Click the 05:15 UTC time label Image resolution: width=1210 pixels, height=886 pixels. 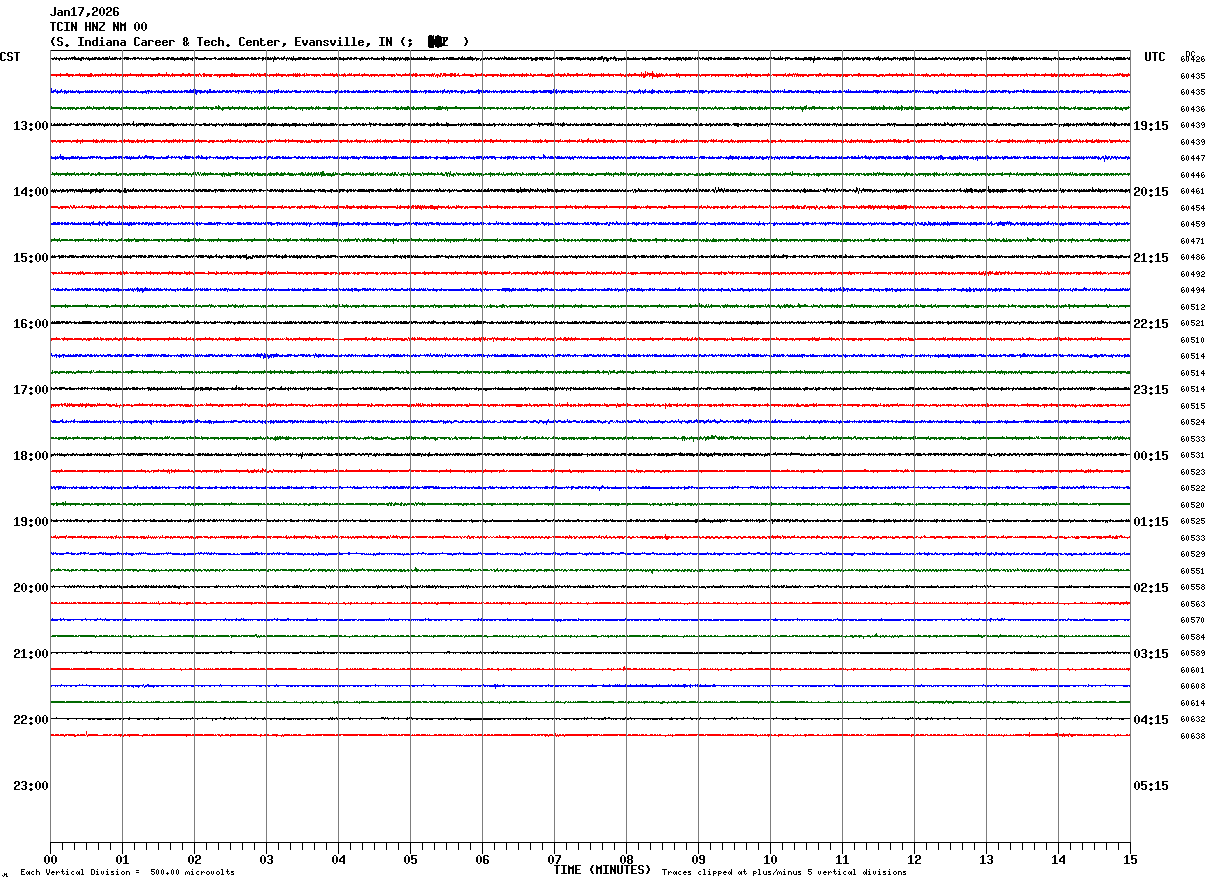point(1151,786)
